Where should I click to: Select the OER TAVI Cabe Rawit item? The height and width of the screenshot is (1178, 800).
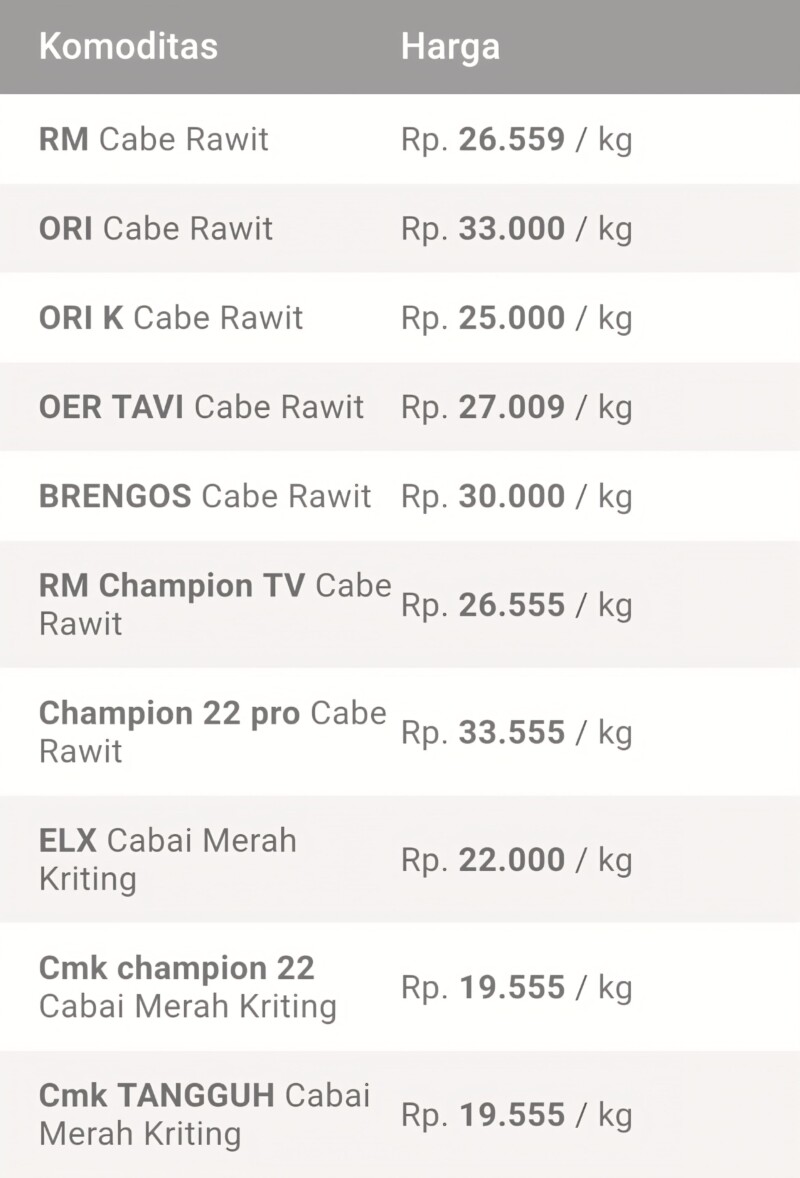[x=400, y=406]
